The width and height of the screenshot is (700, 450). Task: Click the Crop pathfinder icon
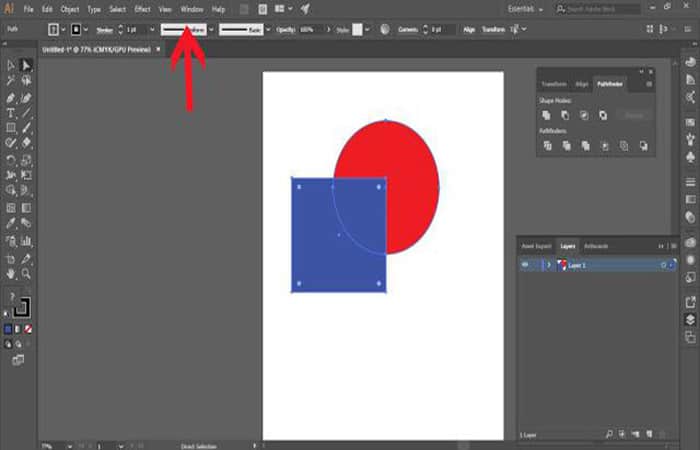604,146
